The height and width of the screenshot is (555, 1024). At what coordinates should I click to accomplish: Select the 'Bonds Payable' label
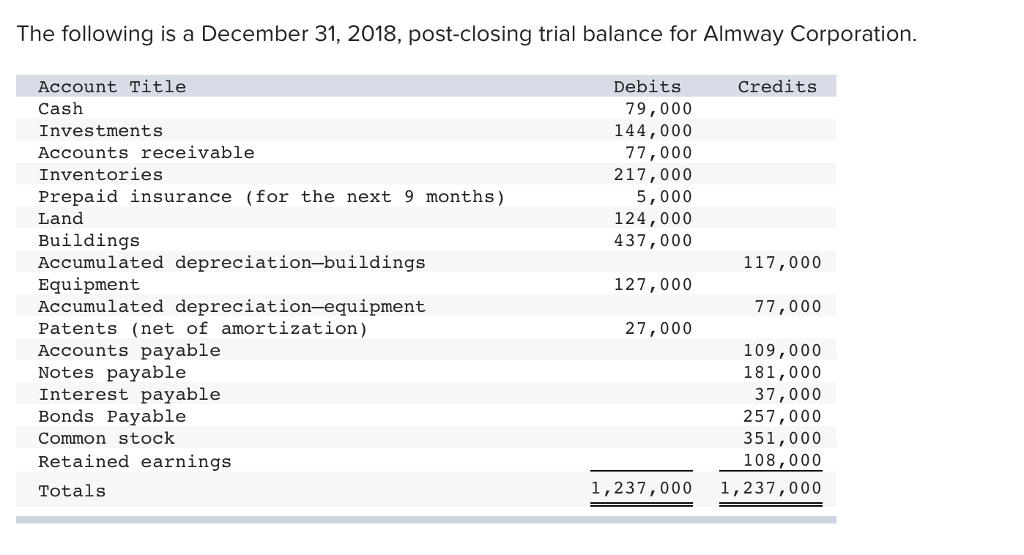pyautogui.click(x=112, y=417)
